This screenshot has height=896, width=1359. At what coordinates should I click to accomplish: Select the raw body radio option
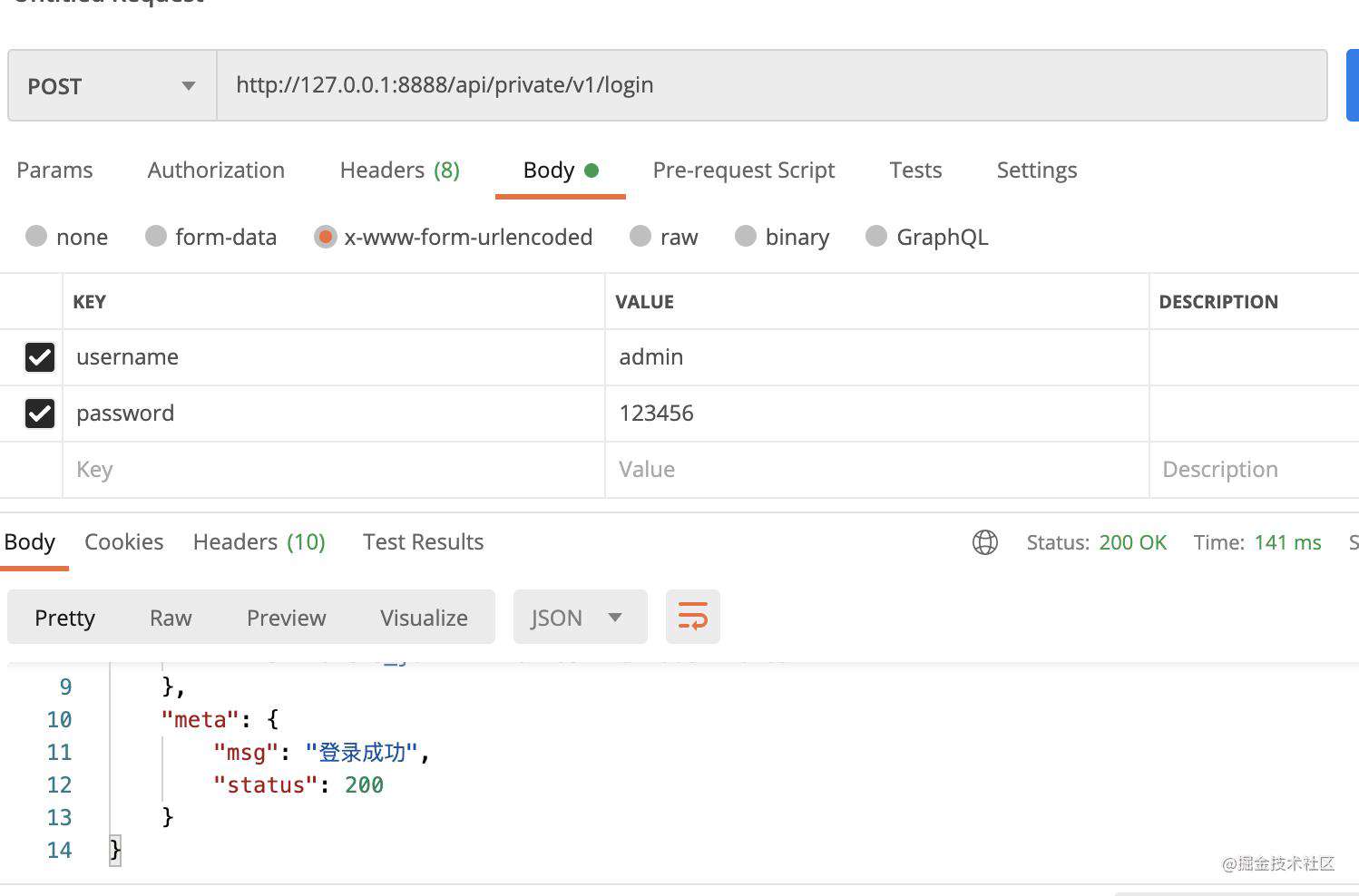[640, 236]
